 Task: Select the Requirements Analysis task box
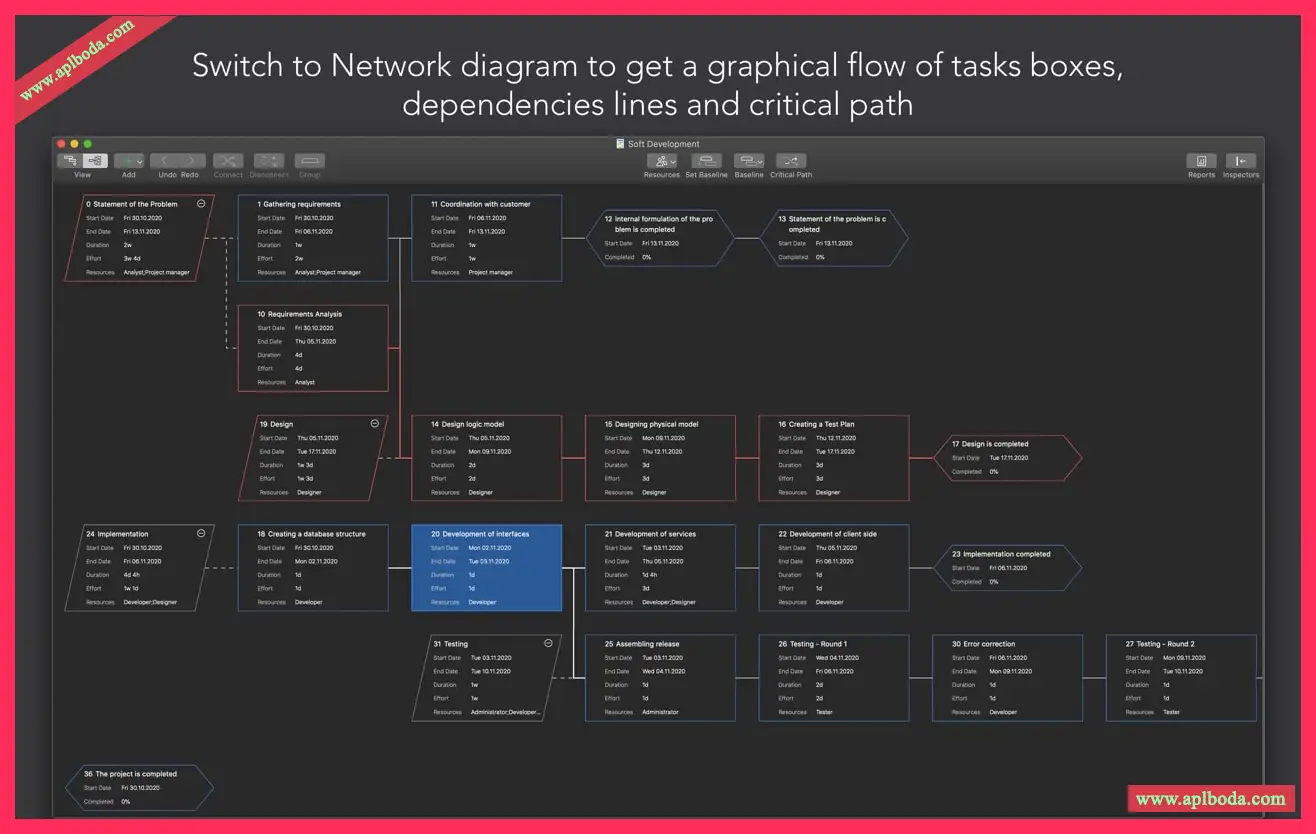(312, 348)
